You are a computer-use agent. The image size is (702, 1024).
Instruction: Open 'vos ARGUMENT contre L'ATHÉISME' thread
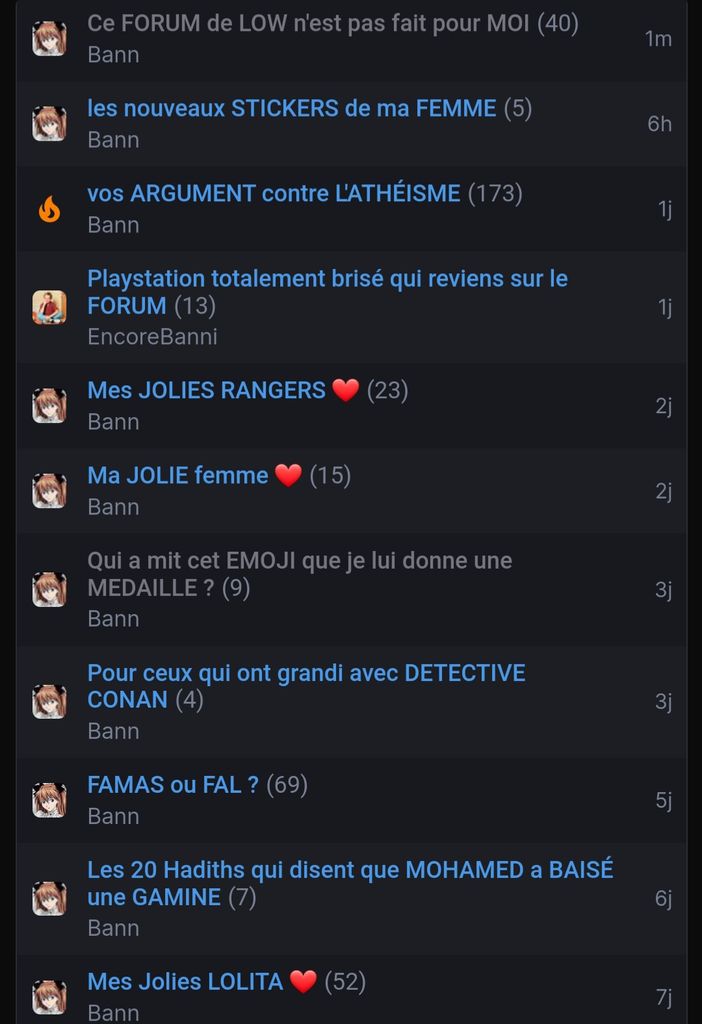pos(274,194)
